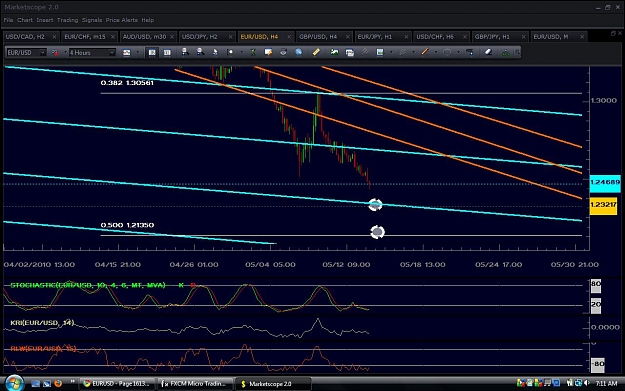Click the zoom out magnifier icon
The width and height of the screenshot is (625, 391).
[200, 52]
